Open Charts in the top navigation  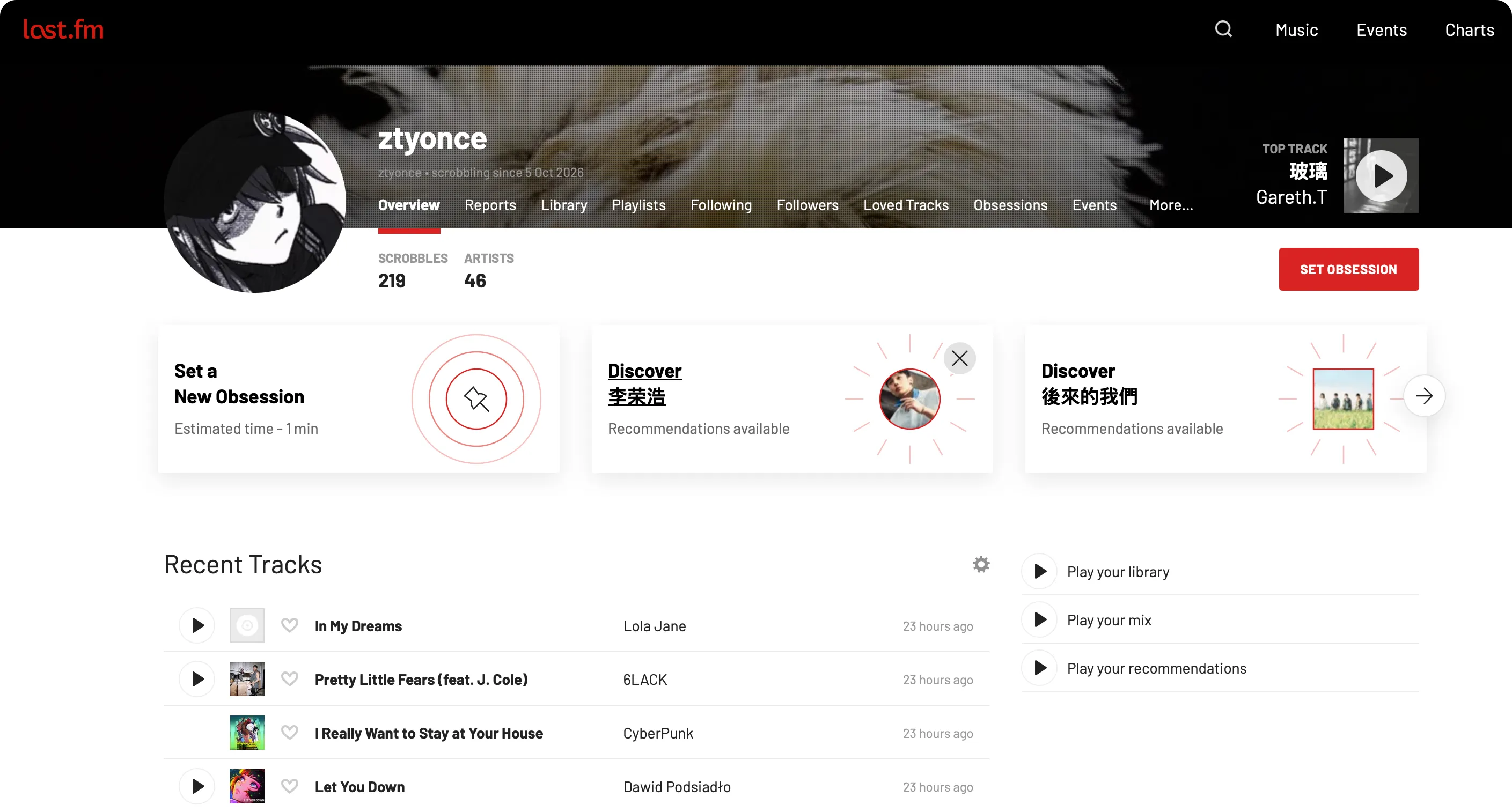point(1469,29)
